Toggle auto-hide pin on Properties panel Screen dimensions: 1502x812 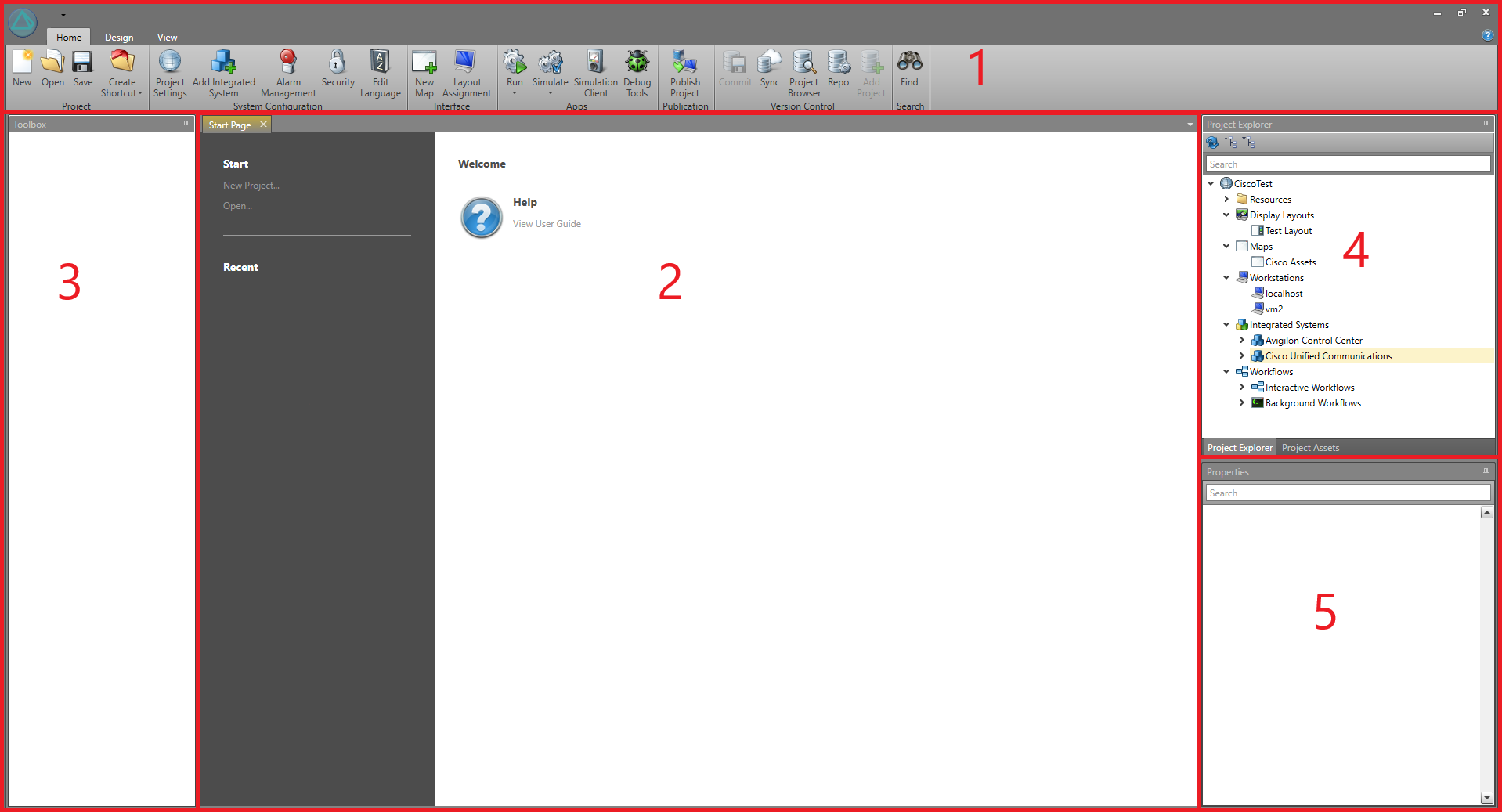pyautogui.click(x=1486, y=471)
